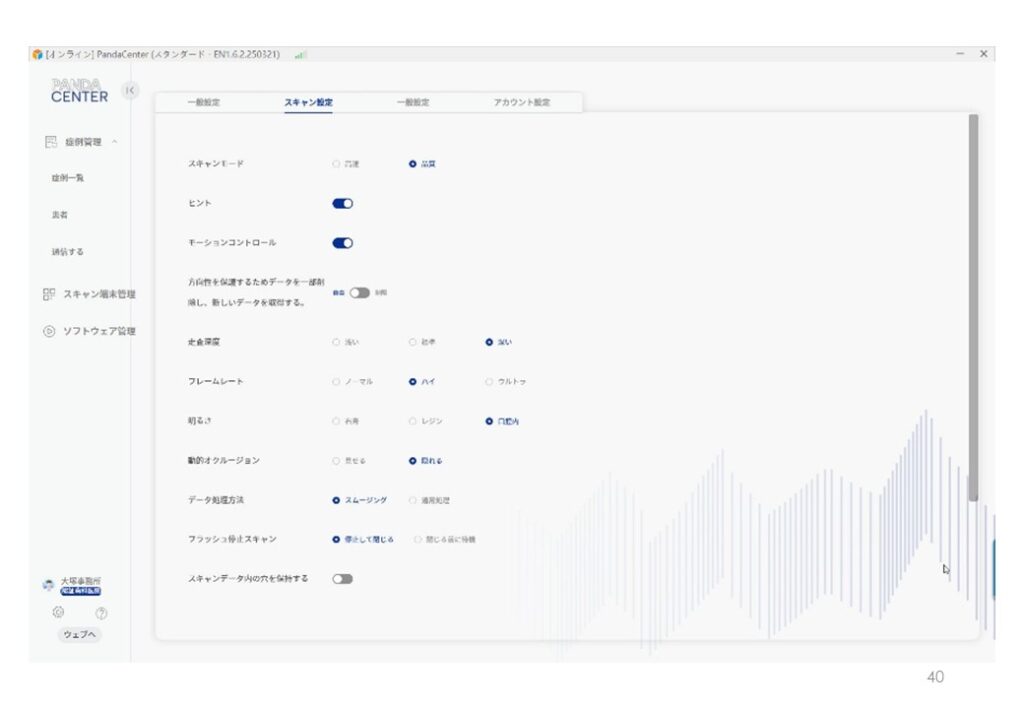
Task: Open settings via the bottom-left gear icon
Action: pos(58,612)
